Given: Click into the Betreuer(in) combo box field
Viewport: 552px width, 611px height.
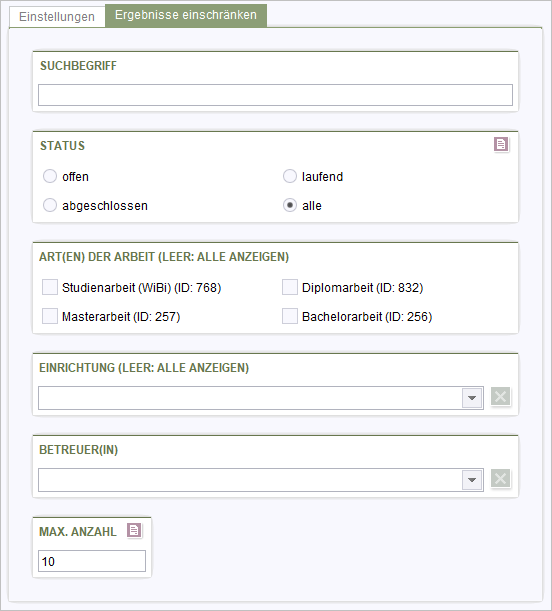Looking at the screenshot, I should pos(250,480).
